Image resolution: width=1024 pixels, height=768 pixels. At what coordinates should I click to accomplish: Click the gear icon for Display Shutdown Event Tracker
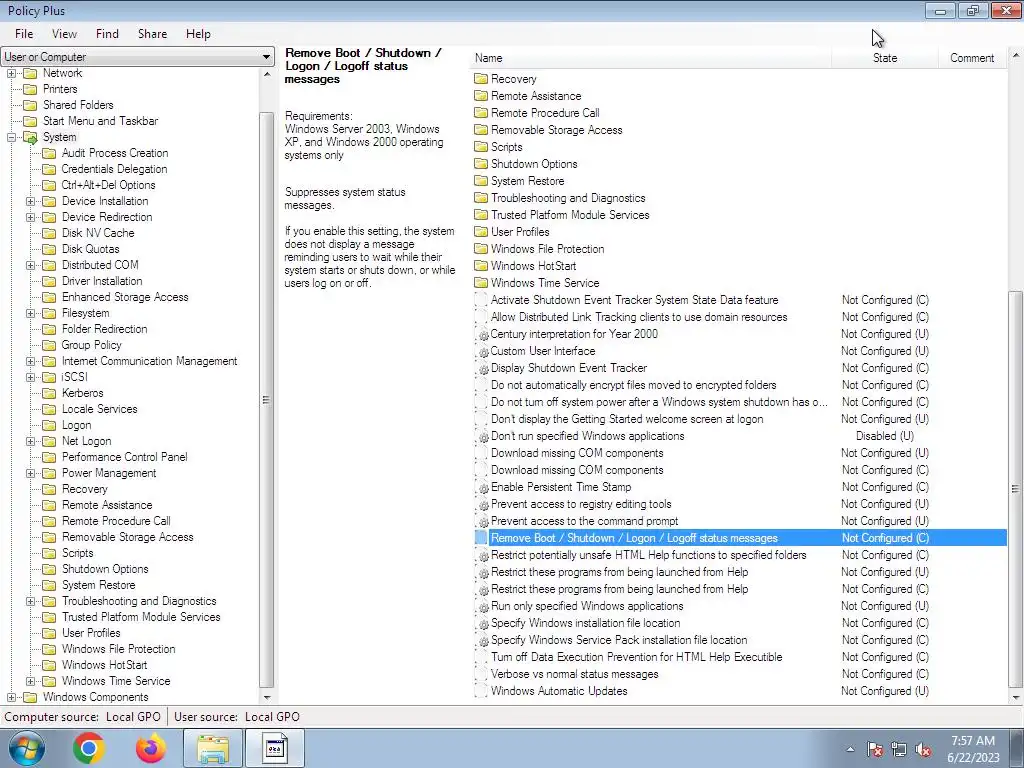point(481,368)
